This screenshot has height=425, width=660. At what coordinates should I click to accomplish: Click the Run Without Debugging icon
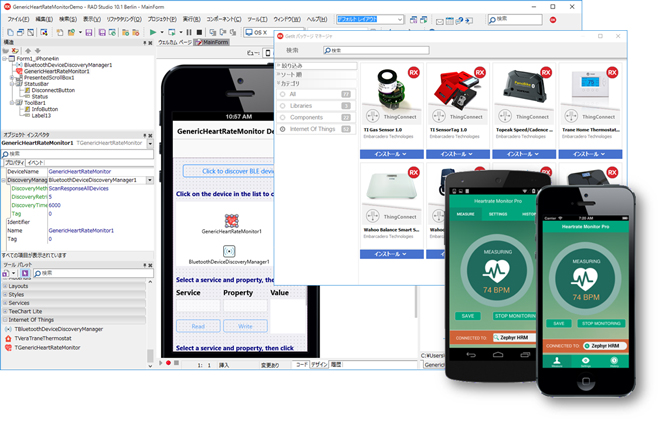coord(171,32)
